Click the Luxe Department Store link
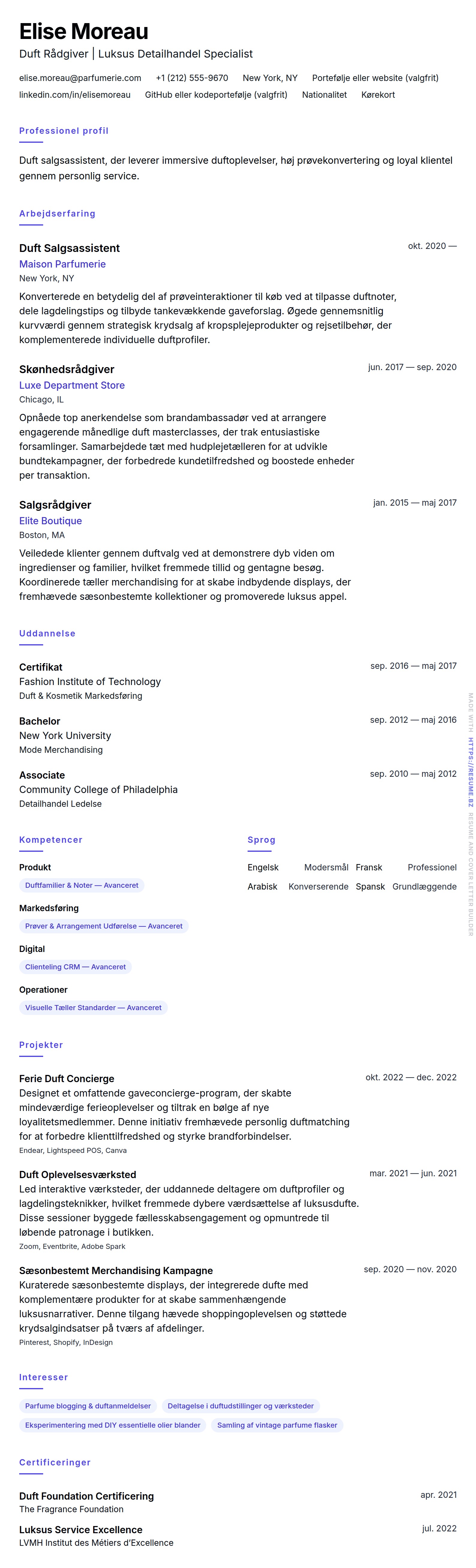 [72, 385]
